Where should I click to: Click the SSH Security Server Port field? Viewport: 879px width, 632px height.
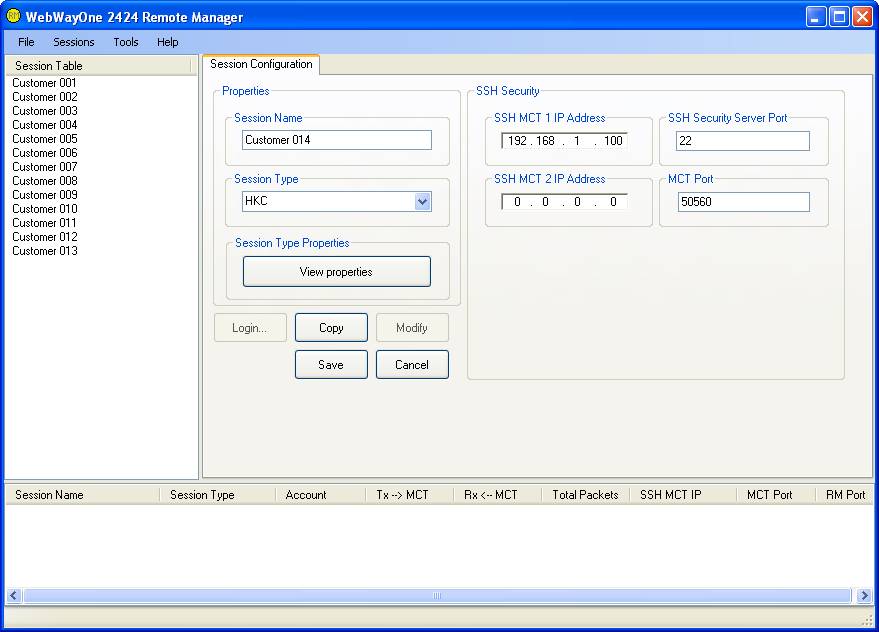(x=742, y=141)
